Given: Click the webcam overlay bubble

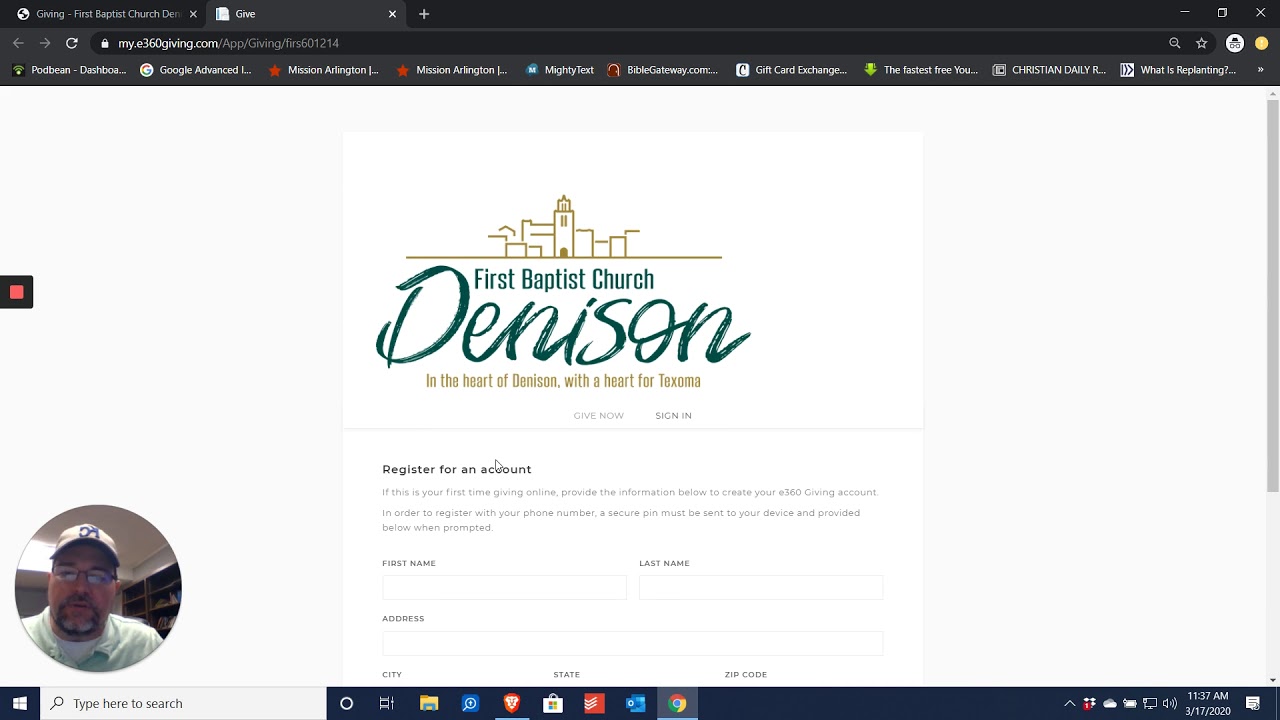Looking at the screenshot, I should pos(98,588).
